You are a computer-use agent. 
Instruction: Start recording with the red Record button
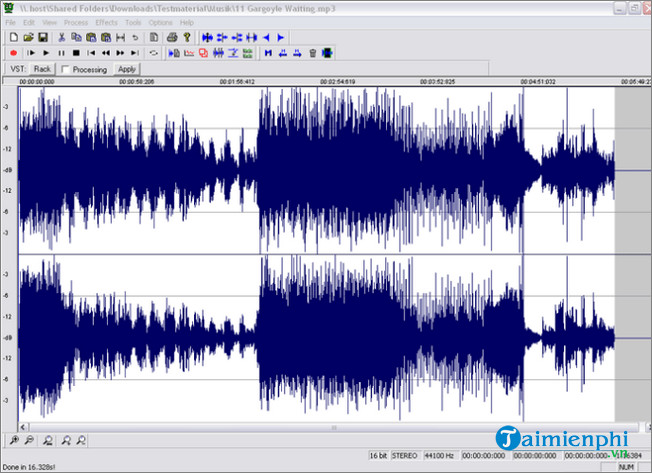13,52
